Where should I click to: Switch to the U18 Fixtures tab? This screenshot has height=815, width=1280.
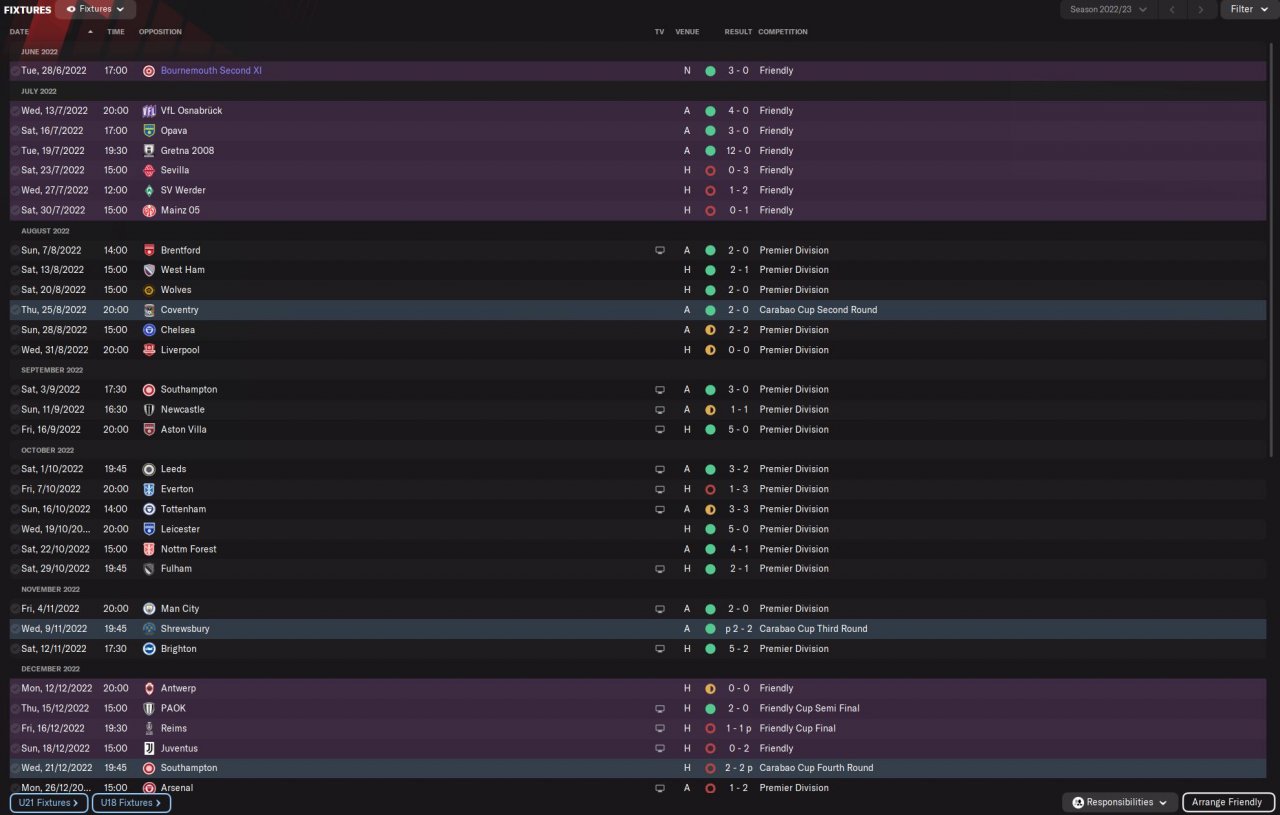coord(131,802)
